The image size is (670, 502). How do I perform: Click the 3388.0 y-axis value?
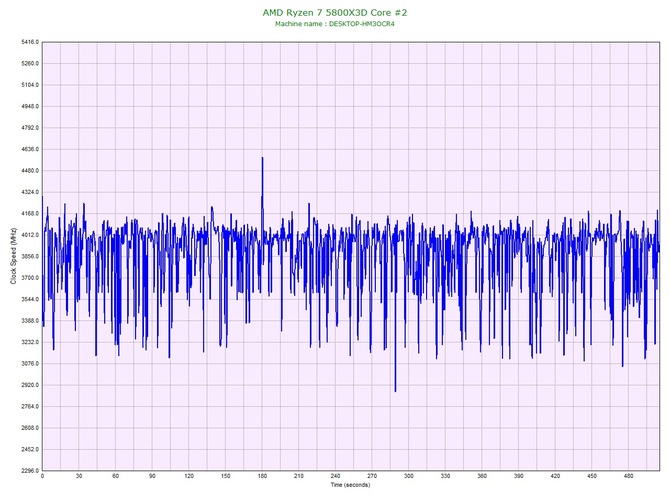[30, 321]
